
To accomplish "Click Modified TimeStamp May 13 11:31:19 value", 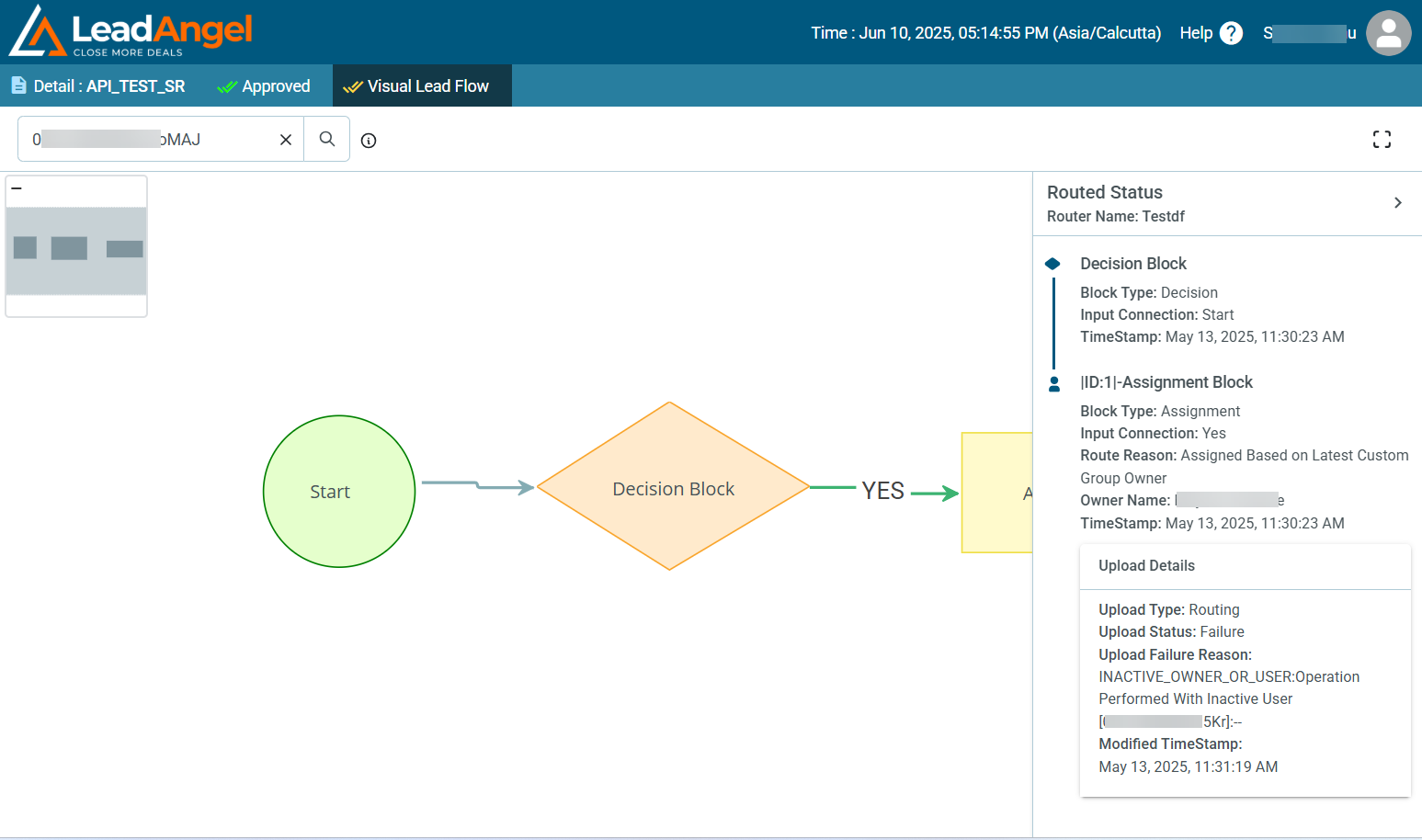I will coord(1188,766).
